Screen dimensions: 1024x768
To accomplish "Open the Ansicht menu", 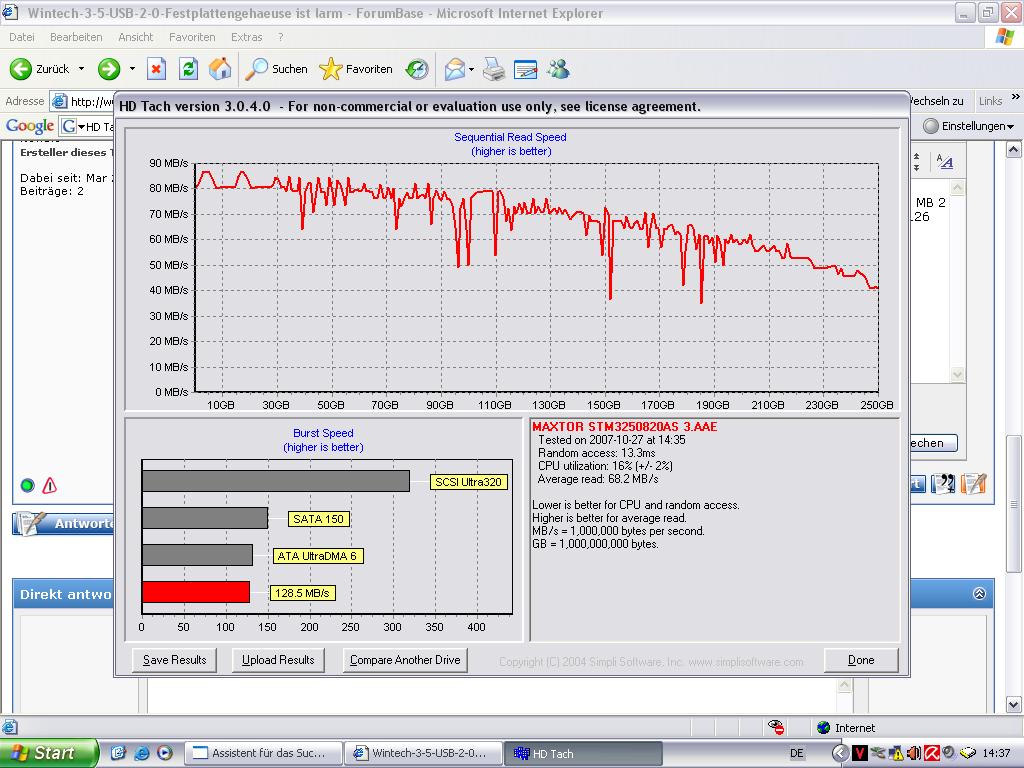I will pos(135,37).
